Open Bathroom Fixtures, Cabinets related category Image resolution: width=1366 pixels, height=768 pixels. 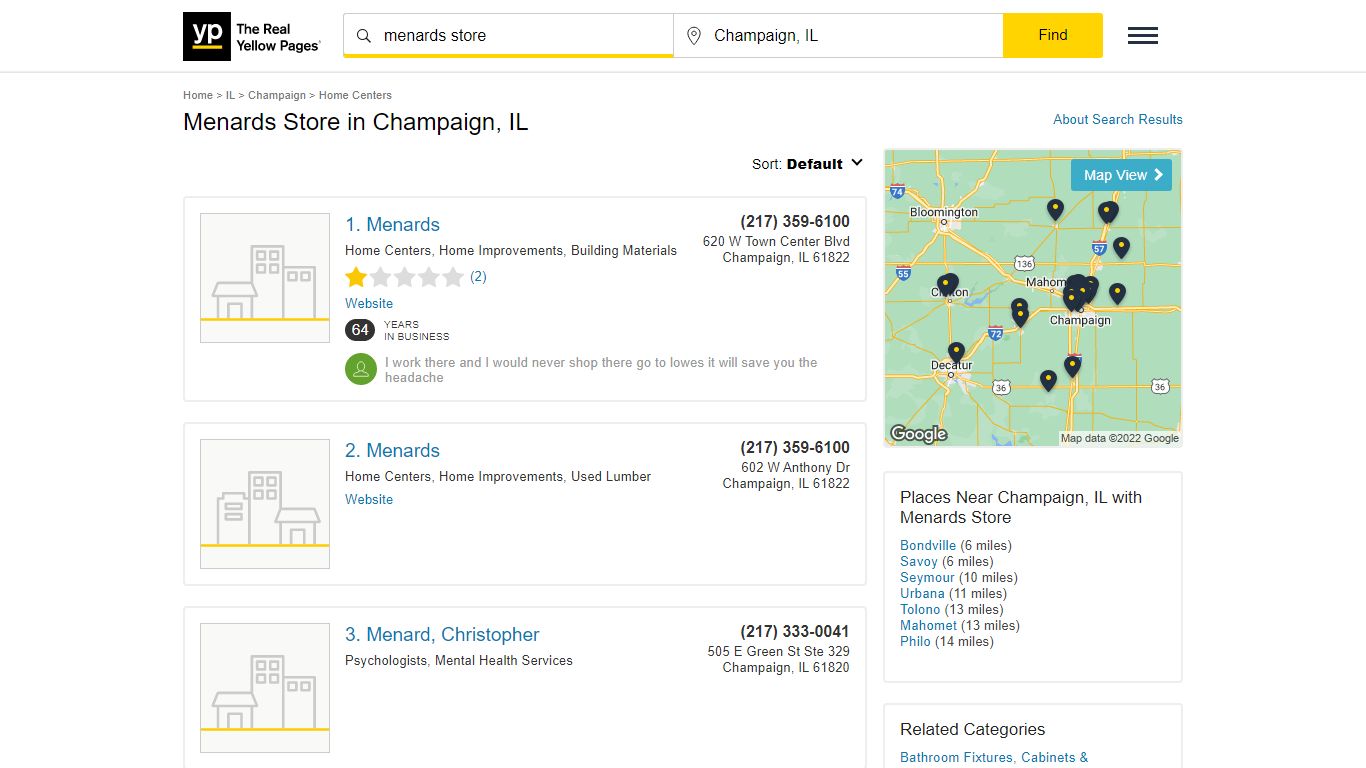coord(994,757)
